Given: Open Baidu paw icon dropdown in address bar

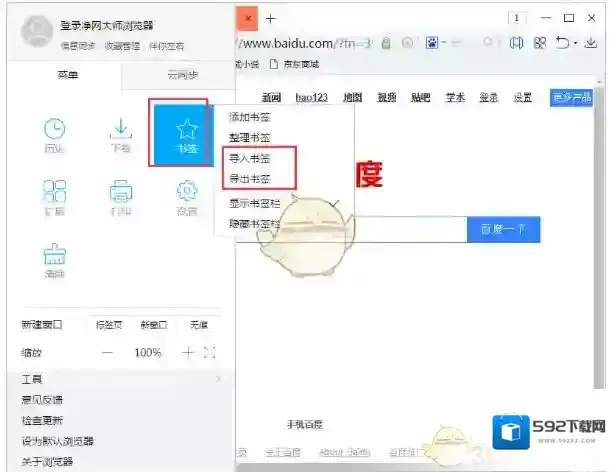Looking at the screenshot, I should [x=434, y=43].
